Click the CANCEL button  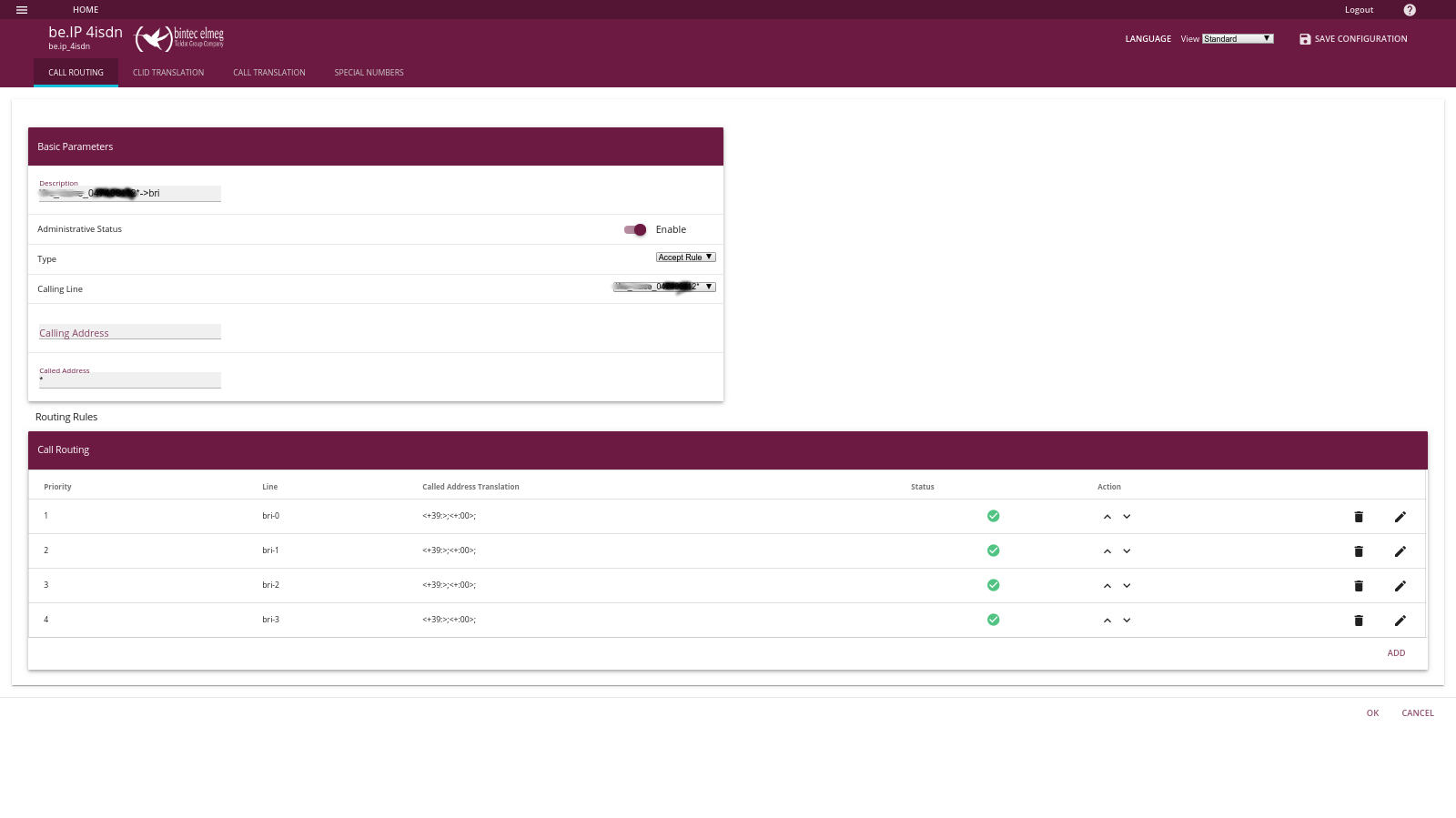point(1418,713)
